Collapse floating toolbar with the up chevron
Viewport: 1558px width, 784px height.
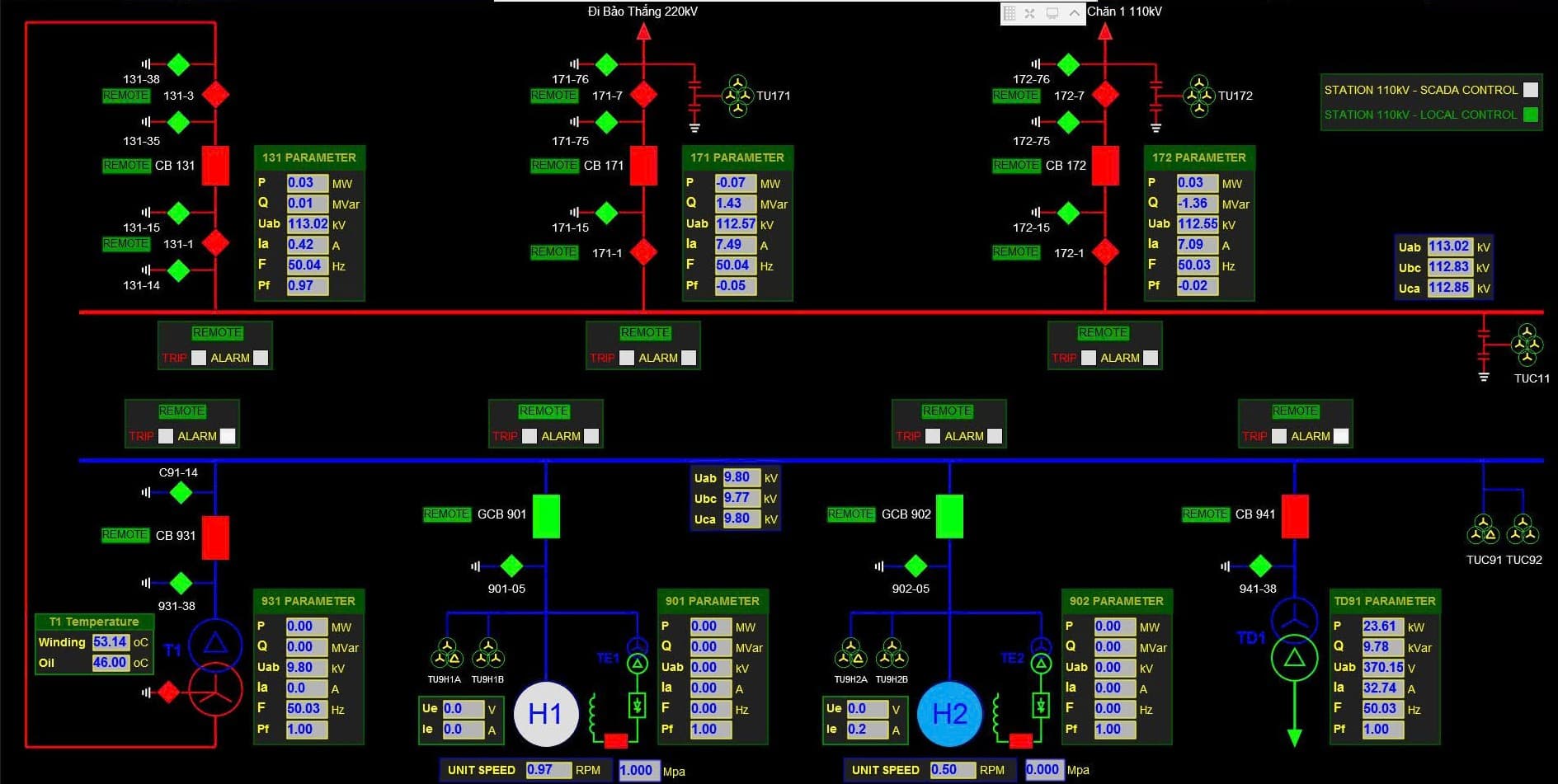(1074, 13)
